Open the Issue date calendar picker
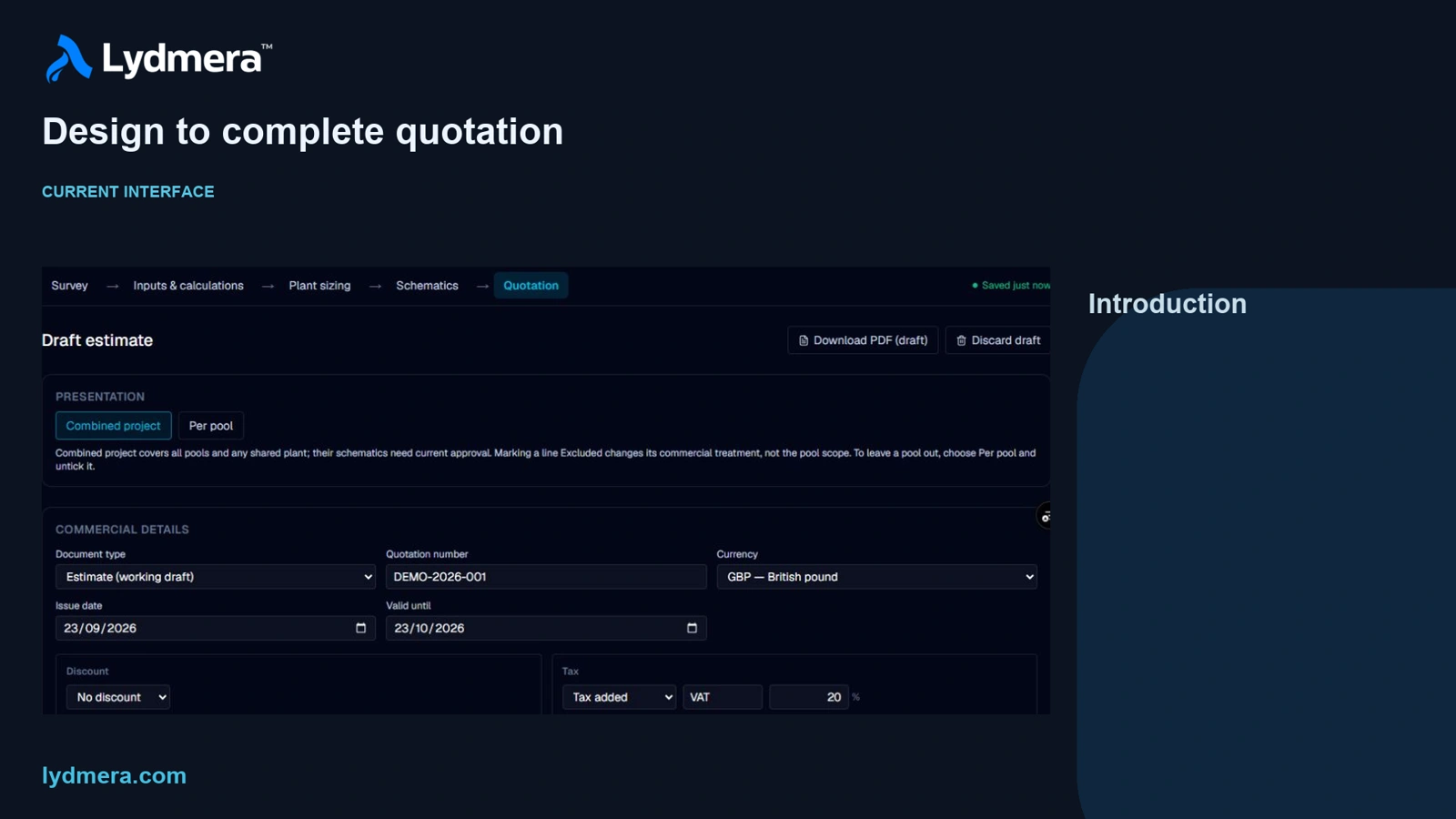 pyautogui.click(x=360, y=628)
